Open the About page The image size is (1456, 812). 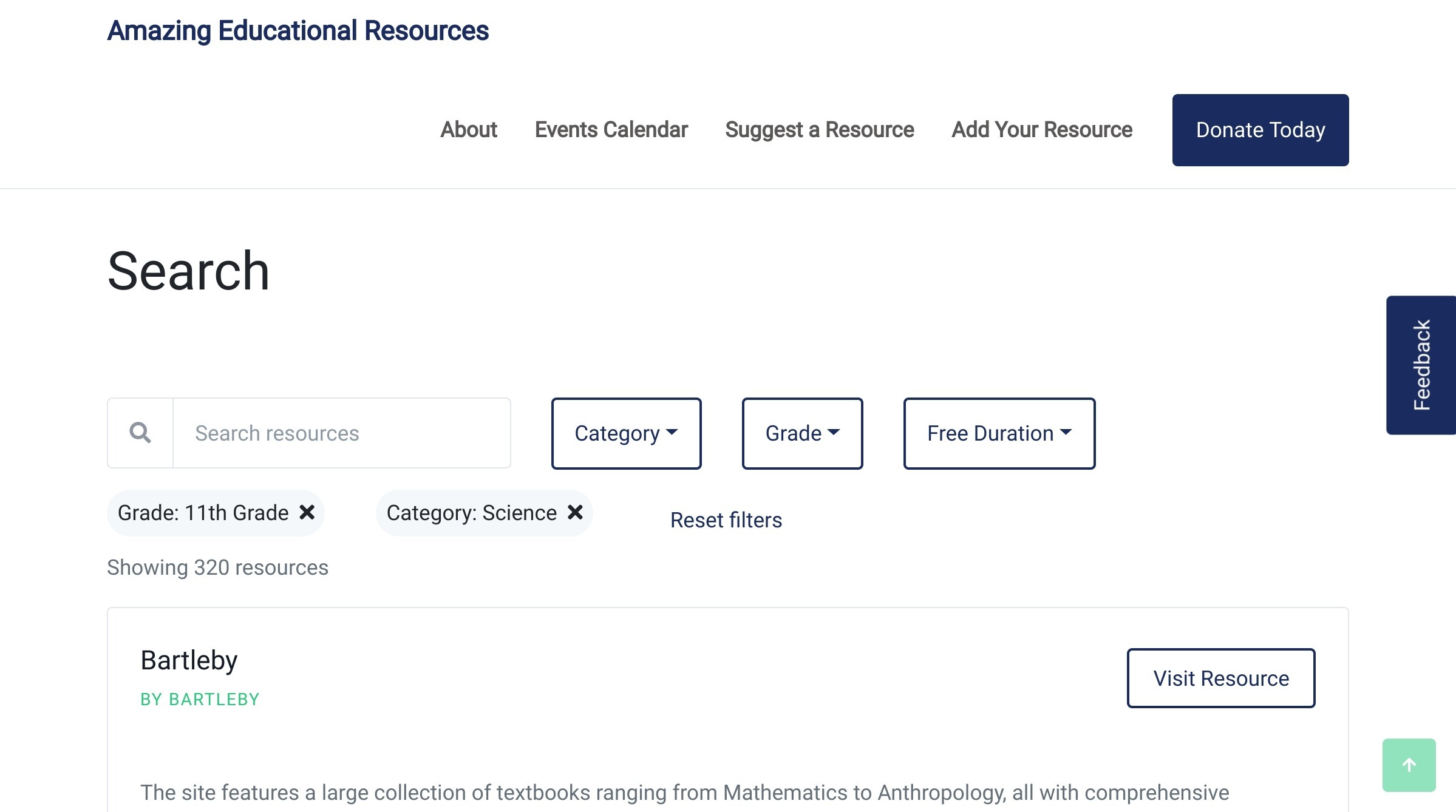(468, 130)
